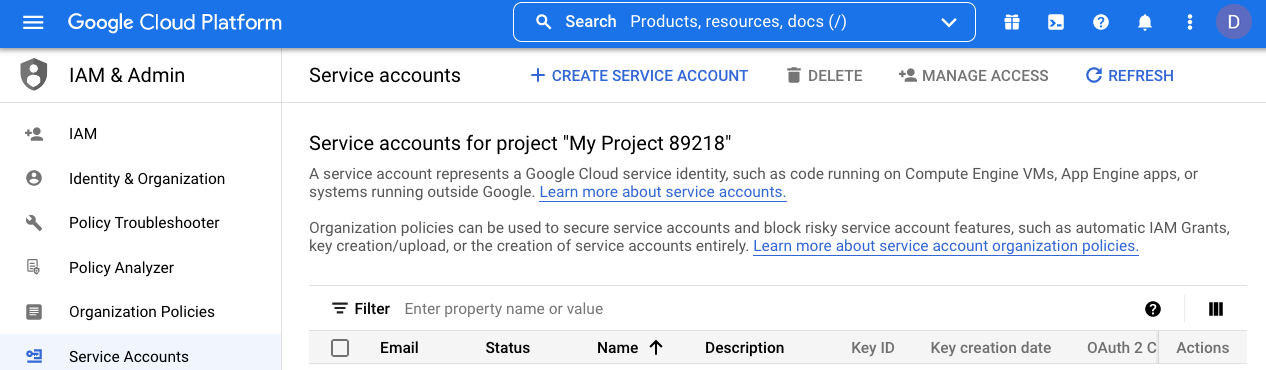The image size is (1266, 370).
Task: Go to Identity & Organization page
Action: [x=147, y=179]
